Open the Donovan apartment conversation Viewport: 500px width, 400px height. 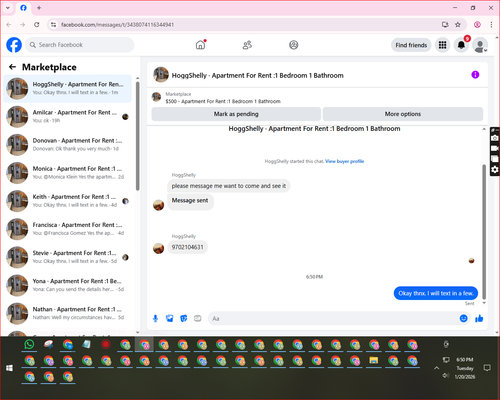coord(68,145)
